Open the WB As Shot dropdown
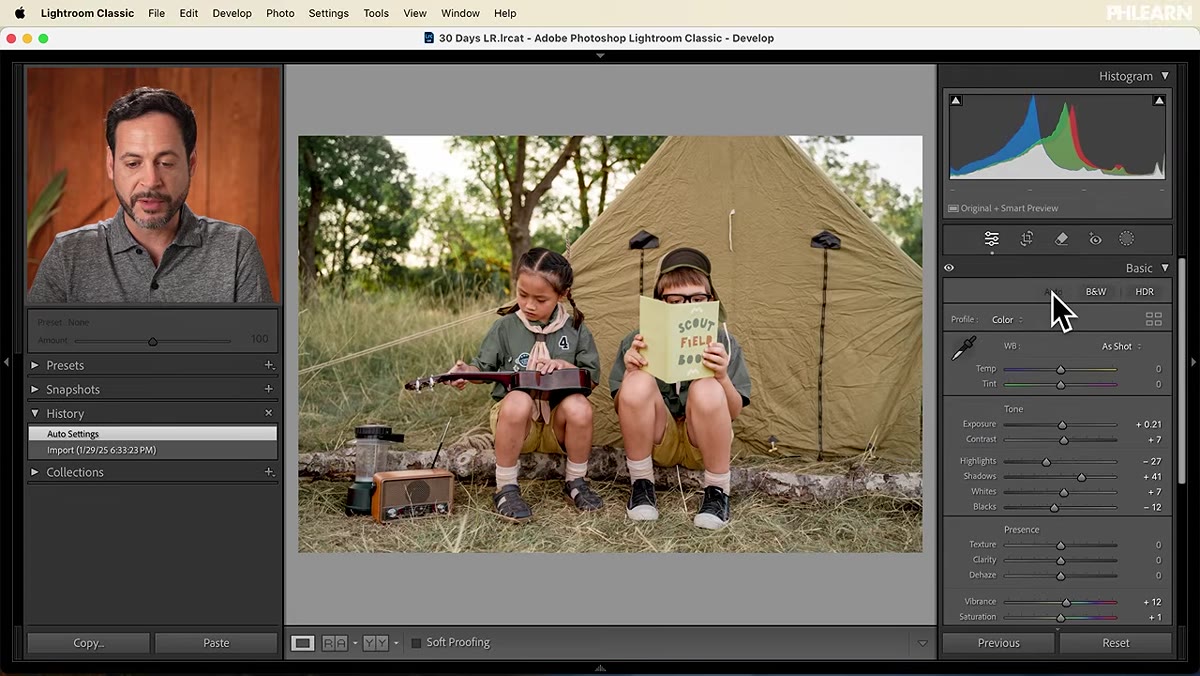Image resolution: width=1200 pixels, height=676 pixels. pyautogui.click(x=1121, y=347)
